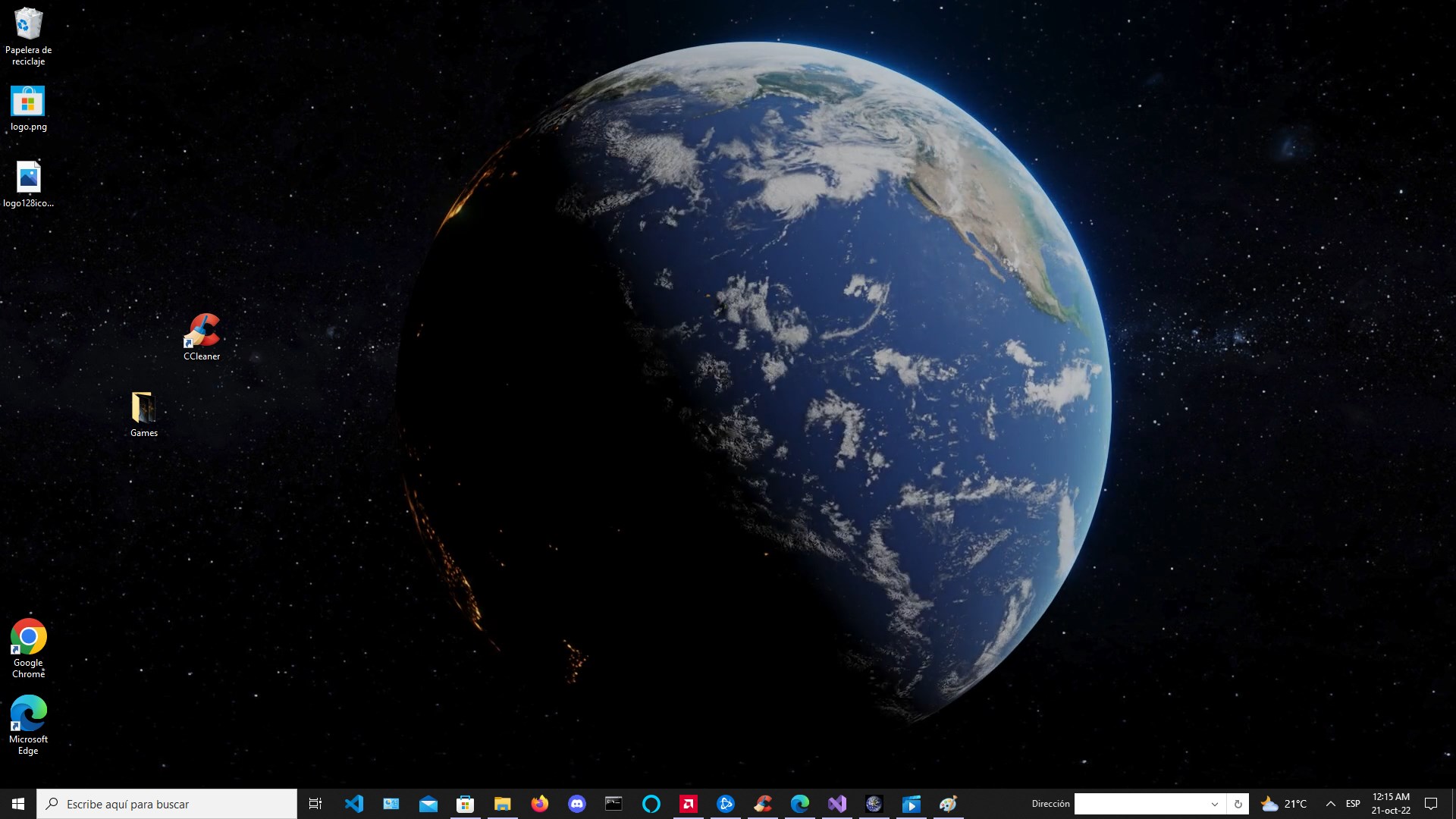Expand the Dirección address bar dropdown
The width and height of the screenshot is (1456, 819).
(x=1214, y=804)
